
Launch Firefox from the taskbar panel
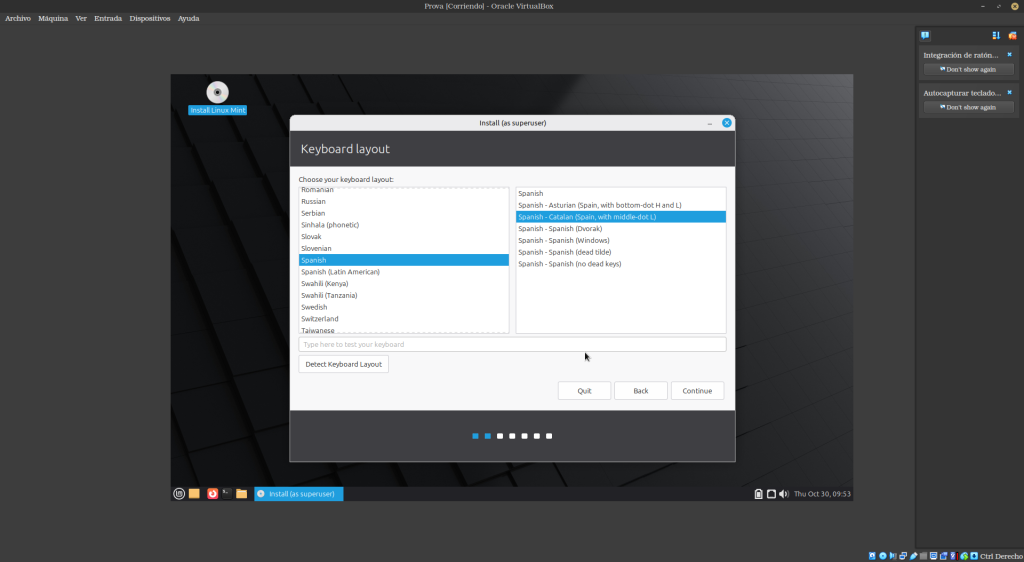point(212,493)
